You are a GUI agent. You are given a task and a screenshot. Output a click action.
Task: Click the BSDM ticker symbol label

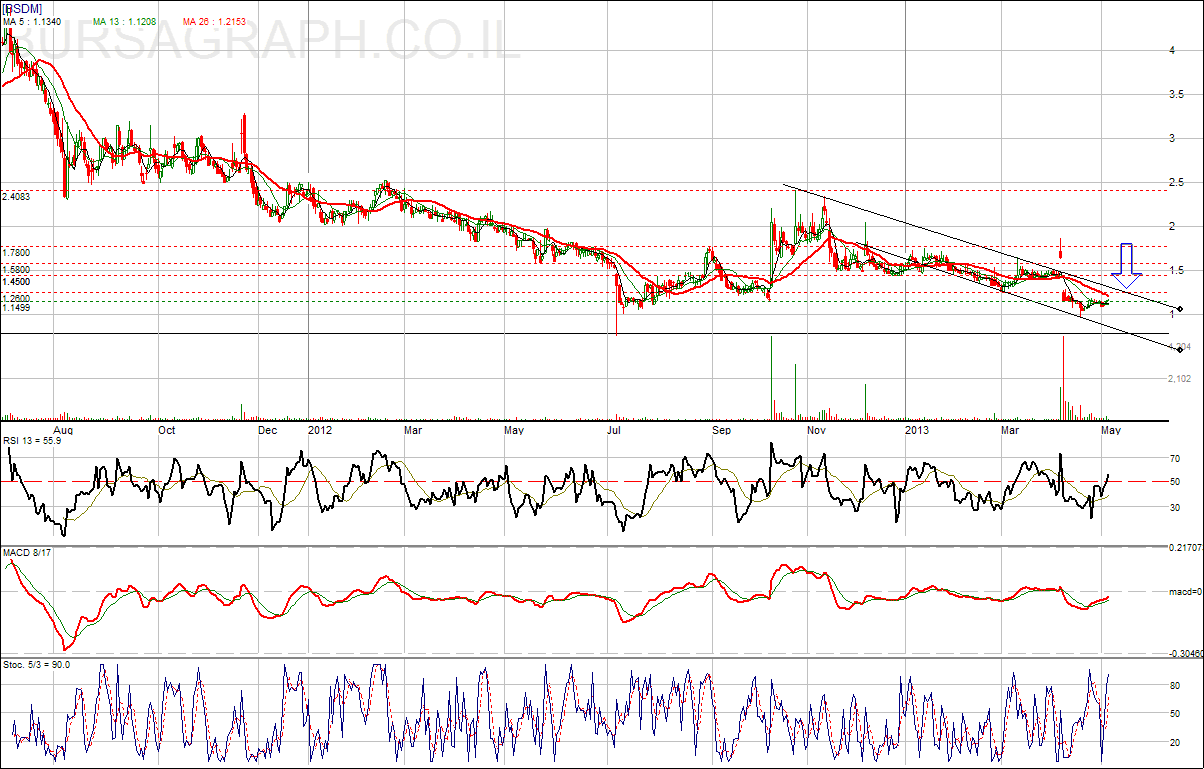pos(22,8)
